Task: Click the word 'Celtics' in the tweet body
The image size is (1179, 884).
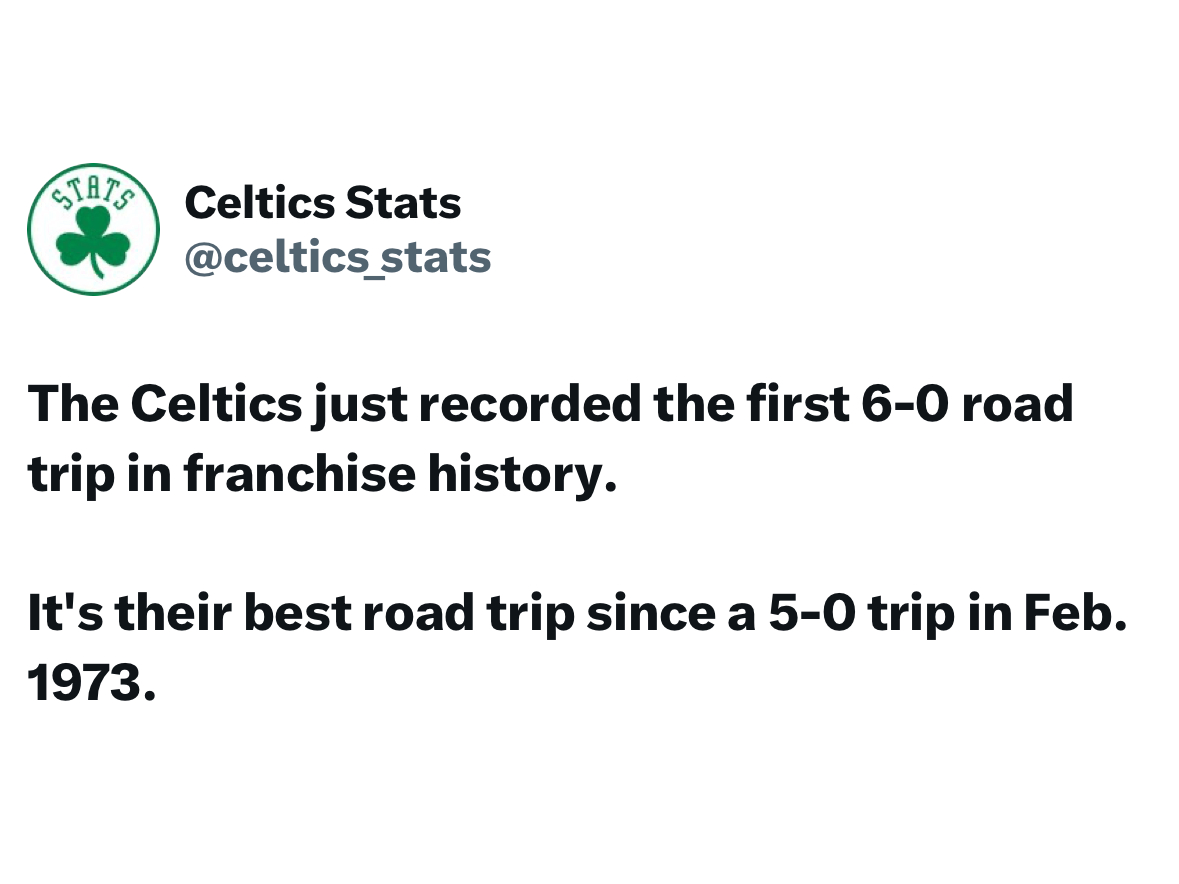Action: (217, 404)
